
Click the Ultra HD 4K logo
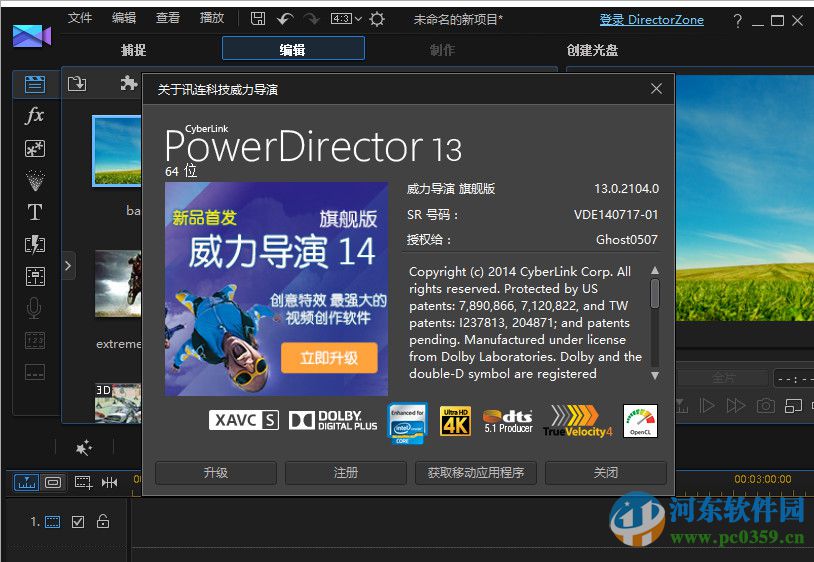coord(455,421)
